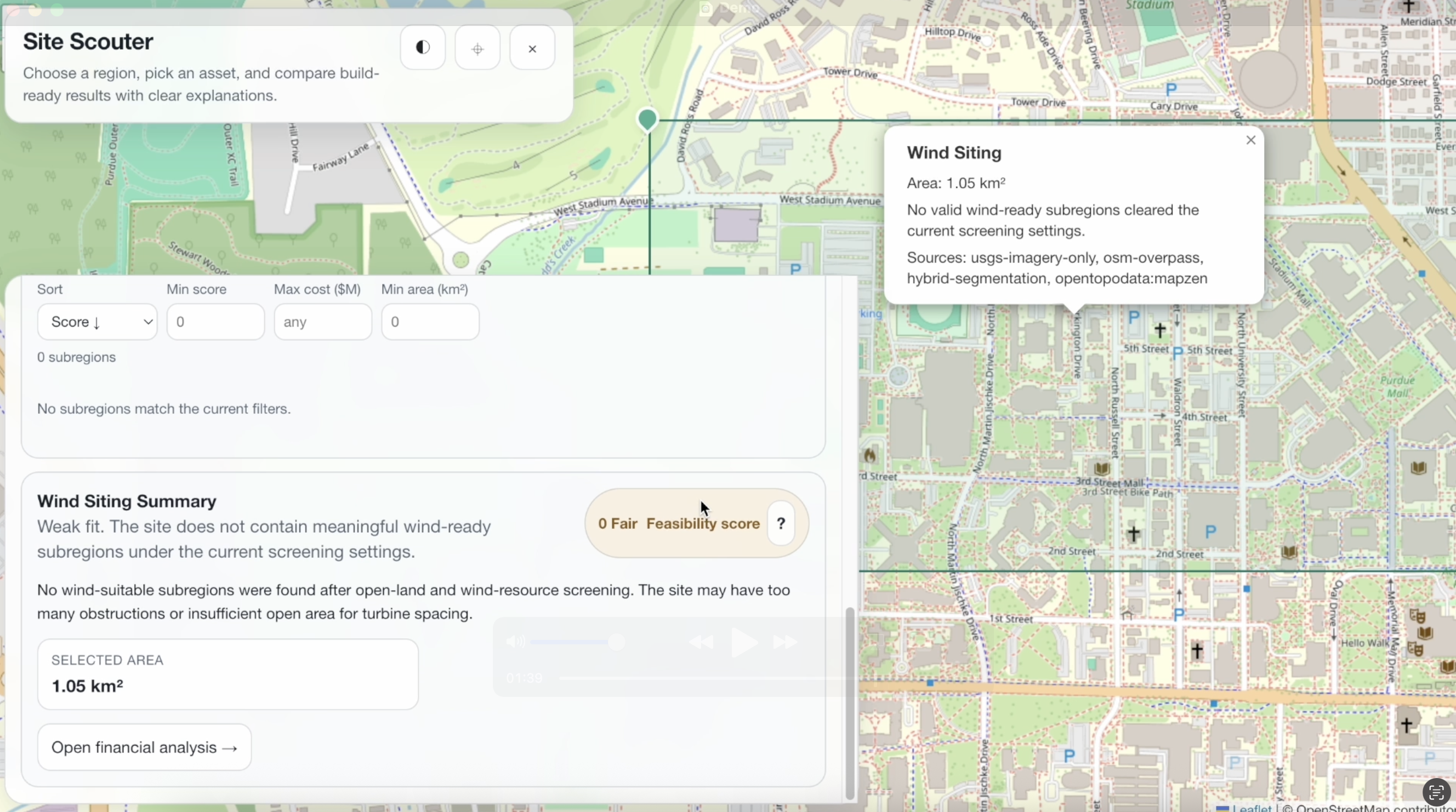Click the text-scan icon in bottom corner
The height and width of the screenshot is (812, 1456).
pos(1436,792)
